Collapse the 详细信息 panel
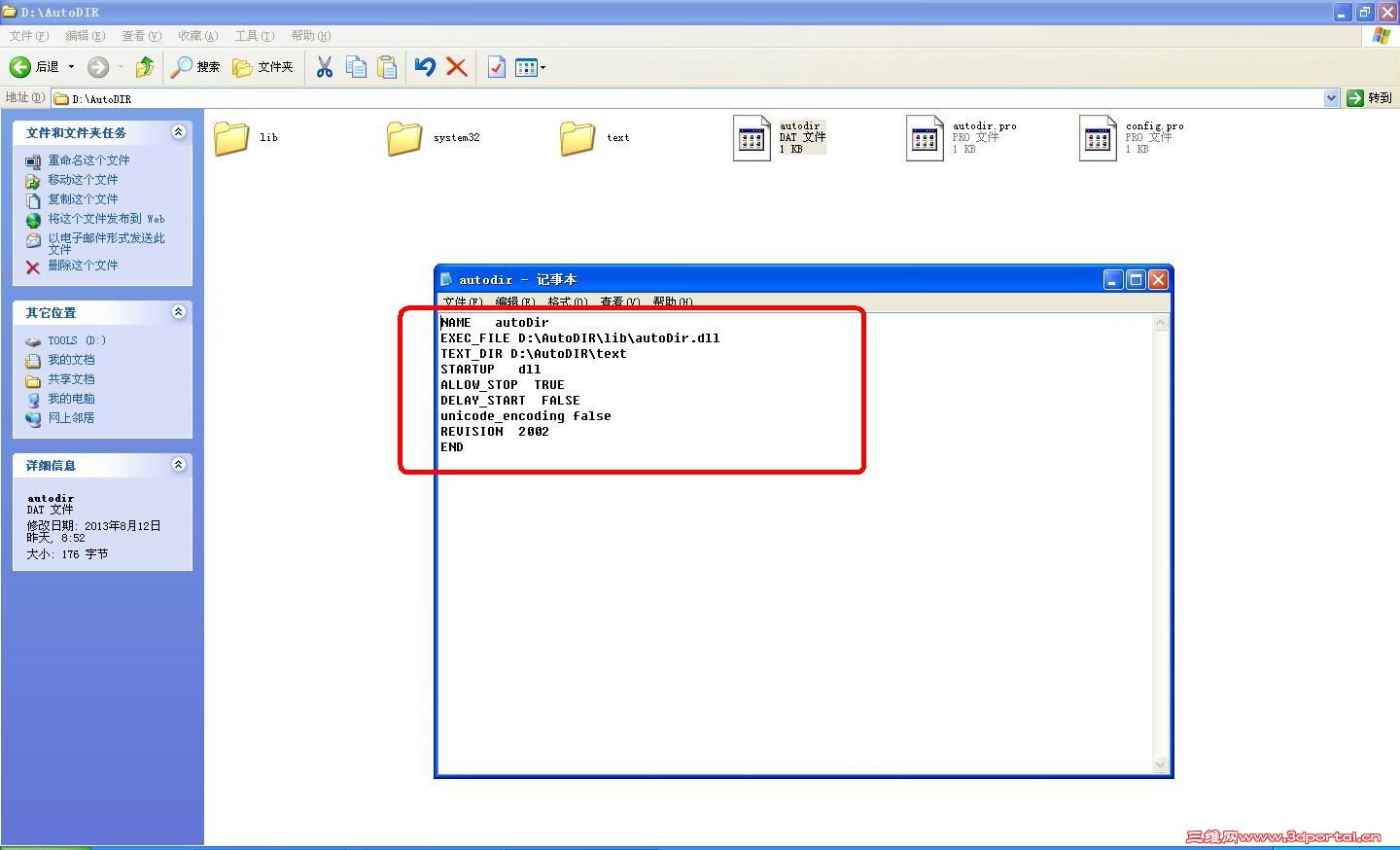This screenshot has height=850, width=1400. coord(178,465)
